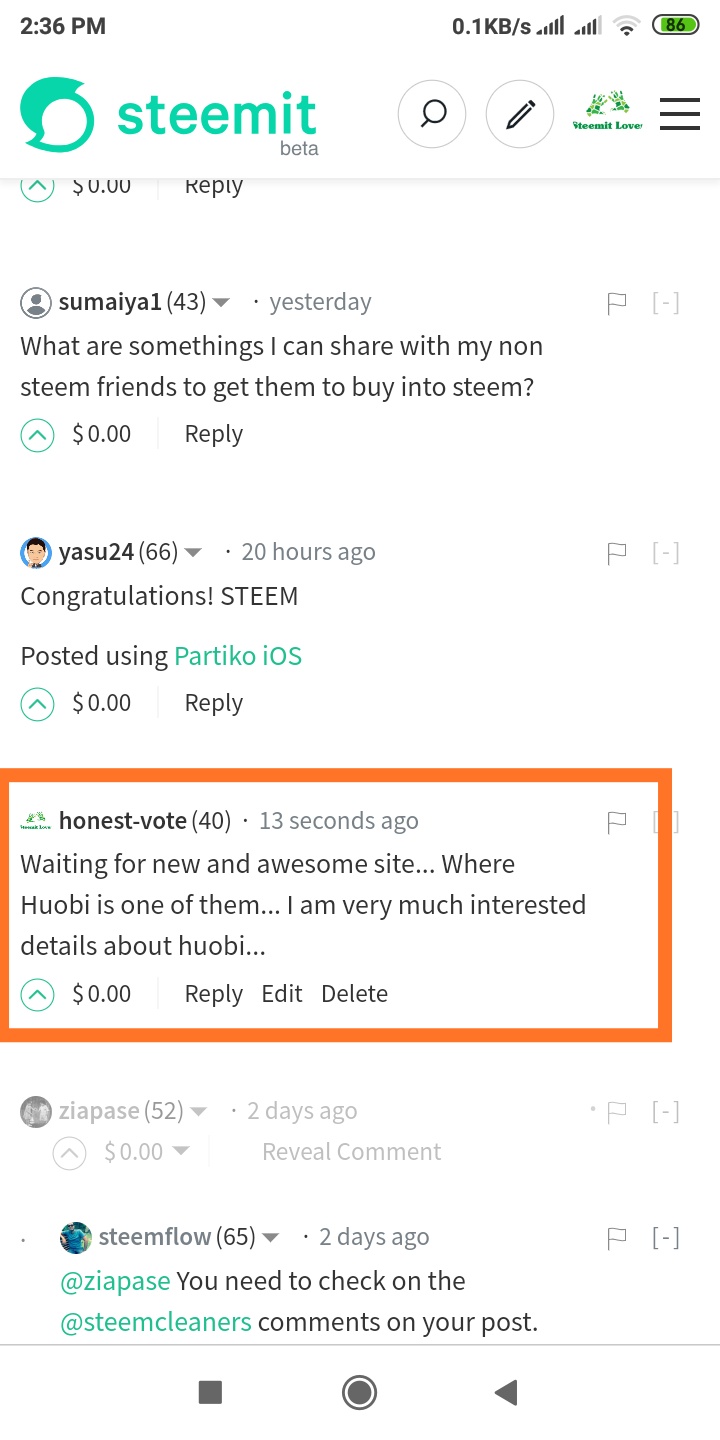Delete honest-vote's comment
The height and width of the screenshot is (1440, 720).
point(354,994)
